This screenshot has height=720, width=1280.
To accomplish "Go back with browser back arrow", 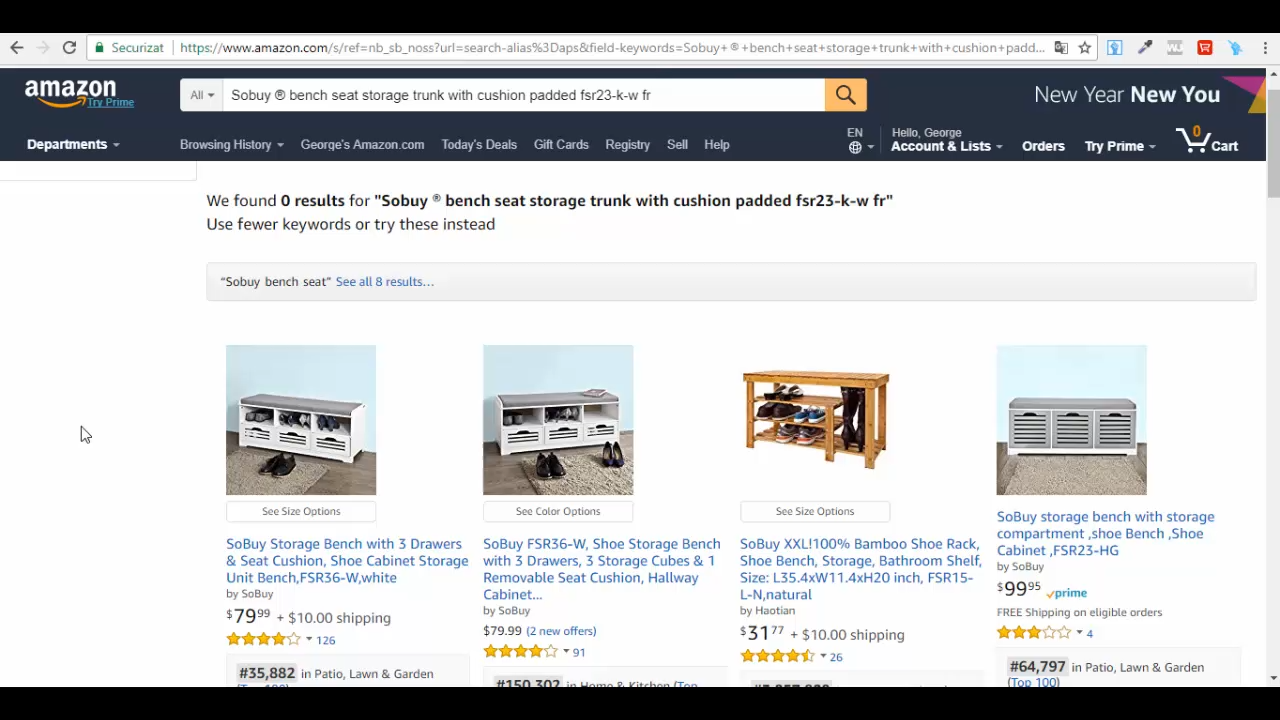I will pyautogui.click(x=17, y=47).
